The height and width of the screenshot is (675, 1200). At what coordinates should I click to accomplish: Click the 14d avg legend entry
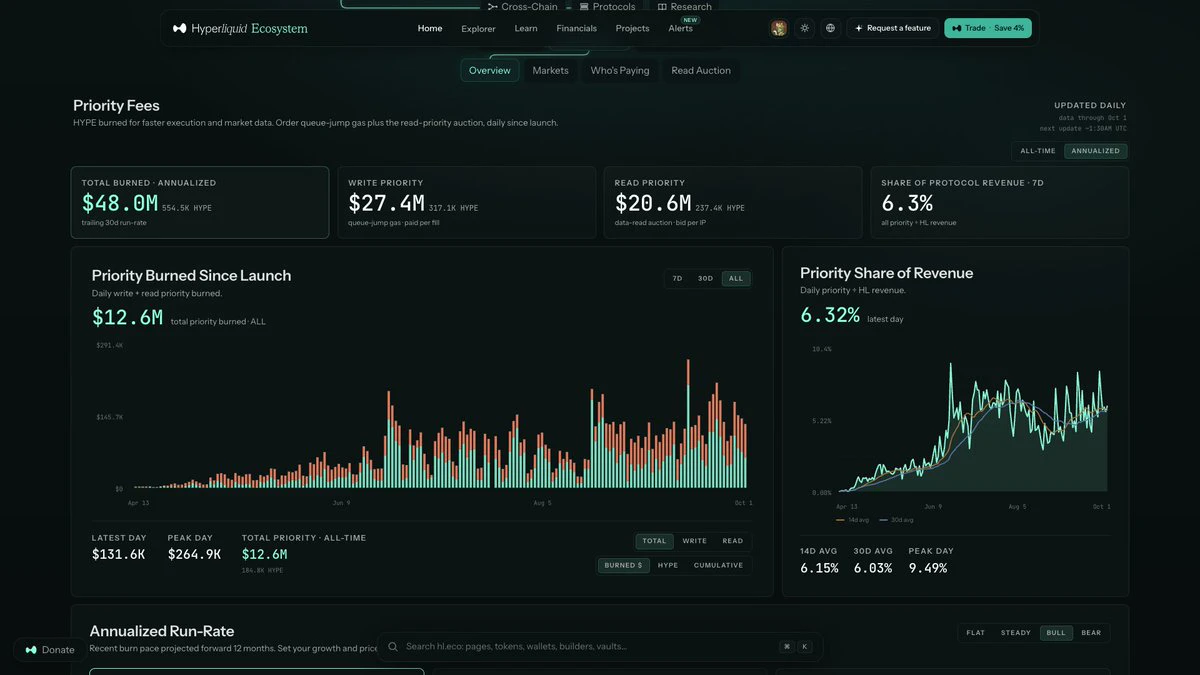point(853,520)
